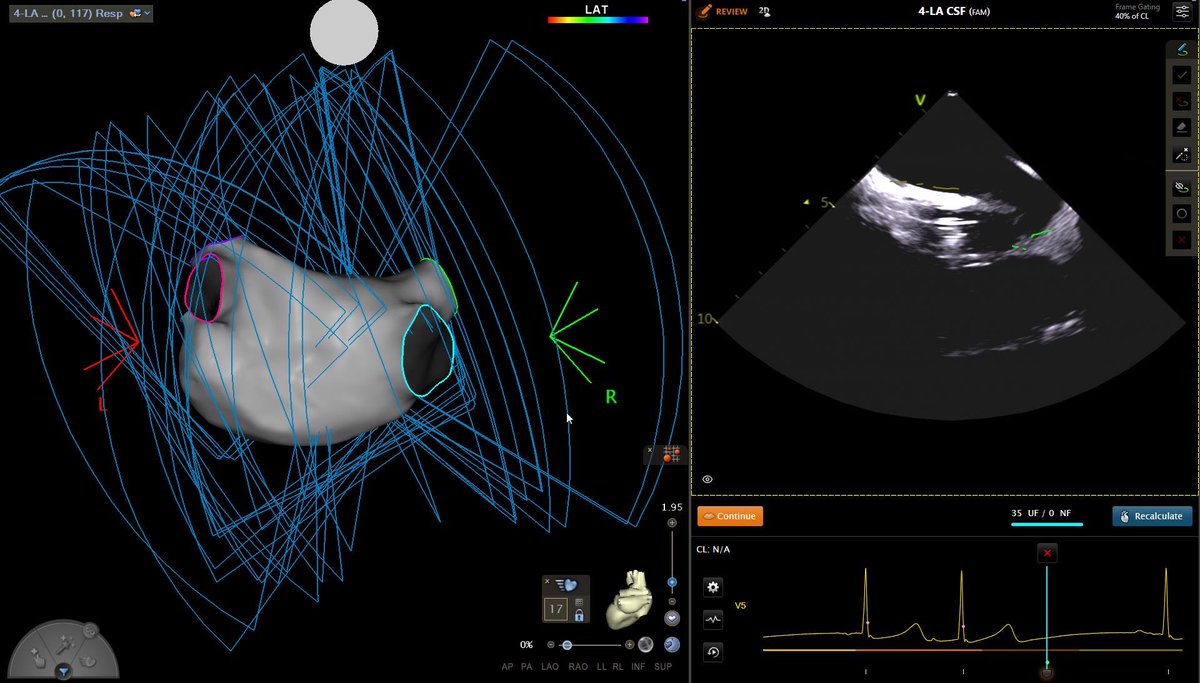Click the red X delete tool in toolbar
This screenshot has width=1200, height=683.
(x=1181, y=240)
